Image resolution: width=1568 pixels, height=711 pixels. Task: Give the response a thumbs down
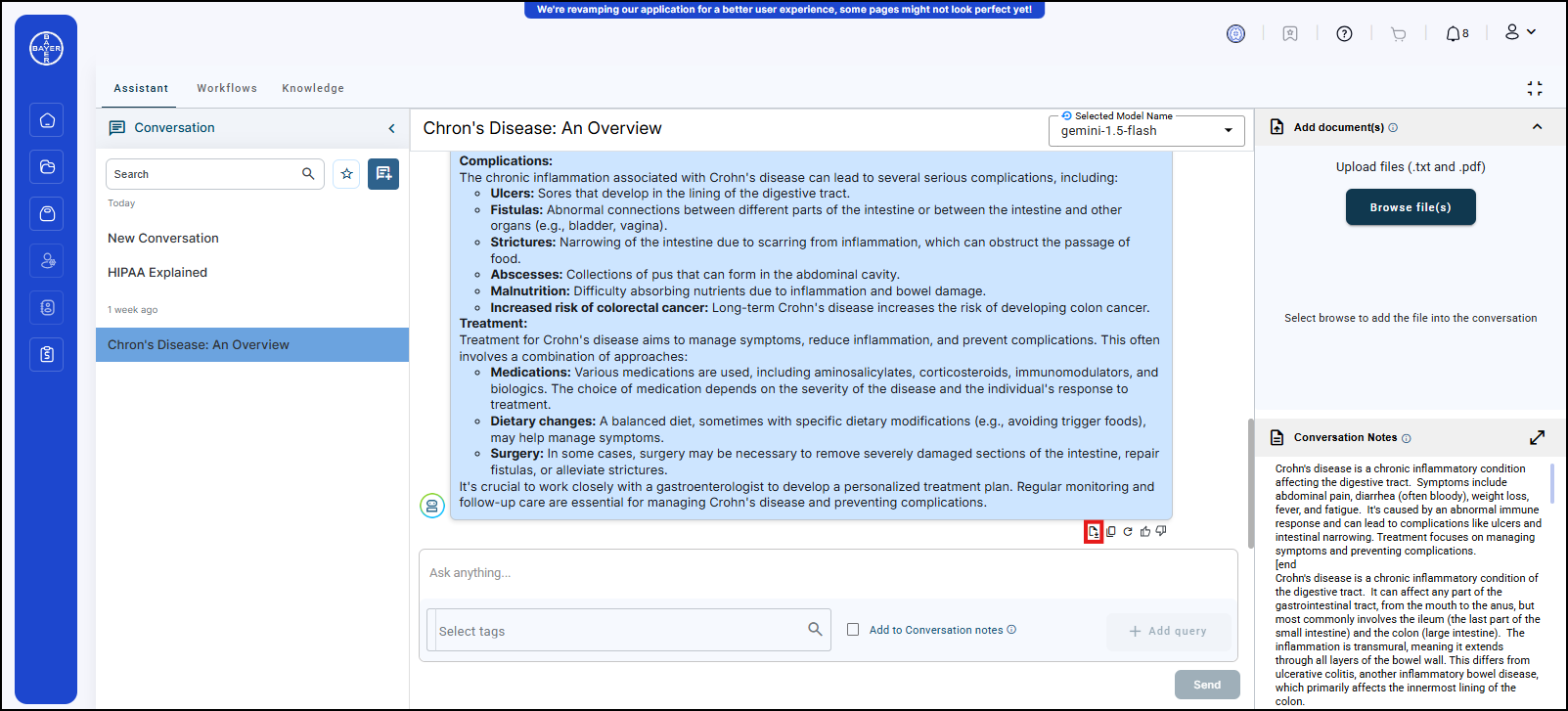coord(1161,532)
